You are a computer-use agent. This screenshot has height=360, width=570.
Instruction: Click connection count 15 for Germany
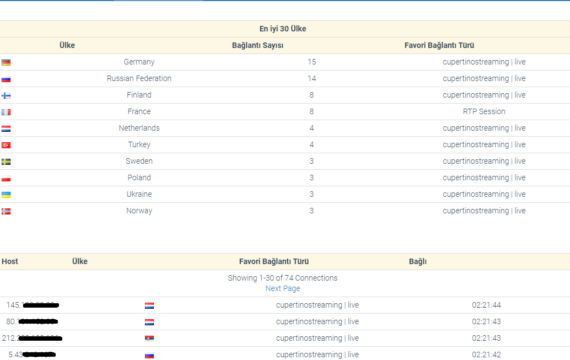pyautogui.click(x=312, y=62)
